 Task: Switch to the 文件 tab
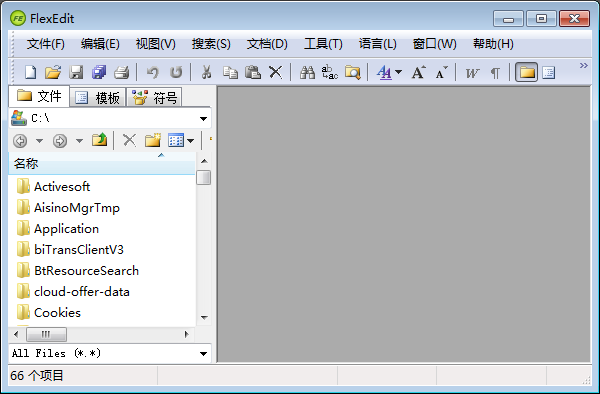tap(39, 96)
